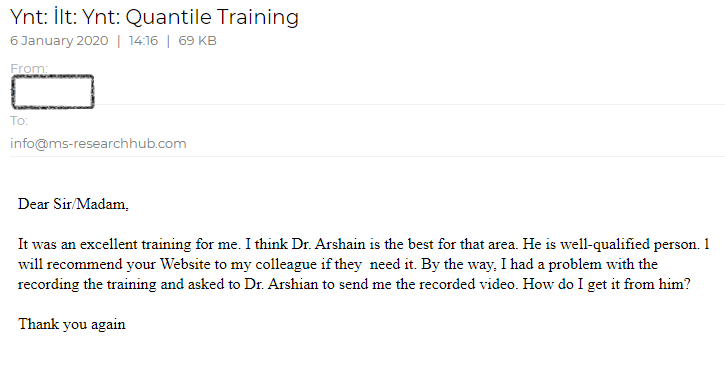Click the '69 KB' message size
Screen dimensions: 725x373
197,41
